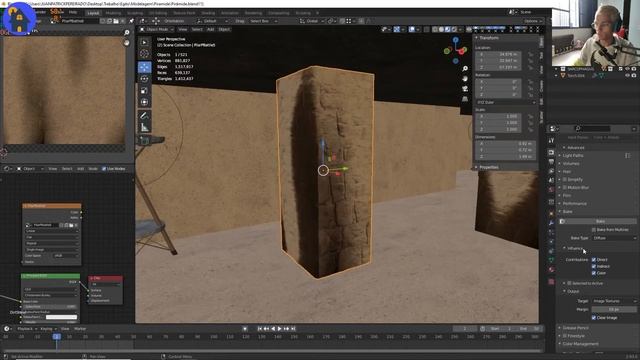
Task: Select the Rotate tool in viewport toolbar
Action: pyautogui.click(x=144, y=79)
